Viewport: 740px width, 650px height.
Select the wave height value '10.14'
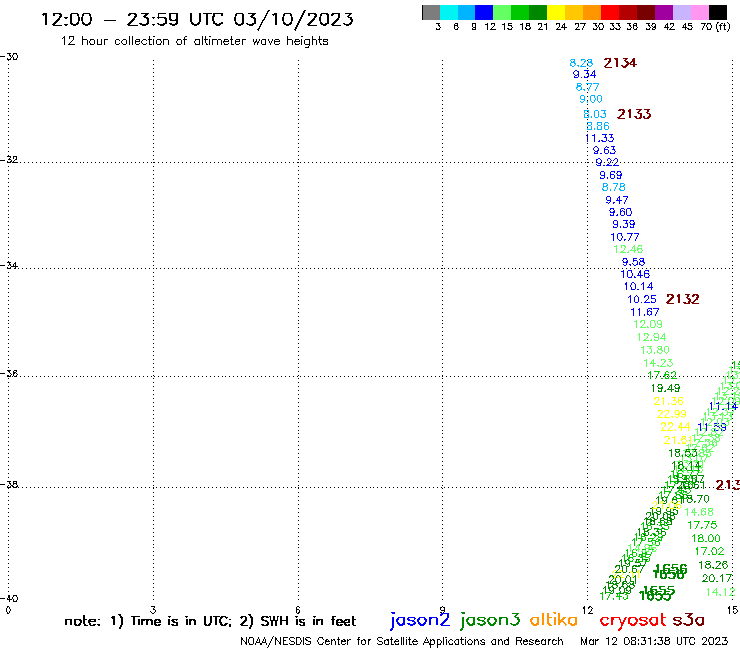638,287
